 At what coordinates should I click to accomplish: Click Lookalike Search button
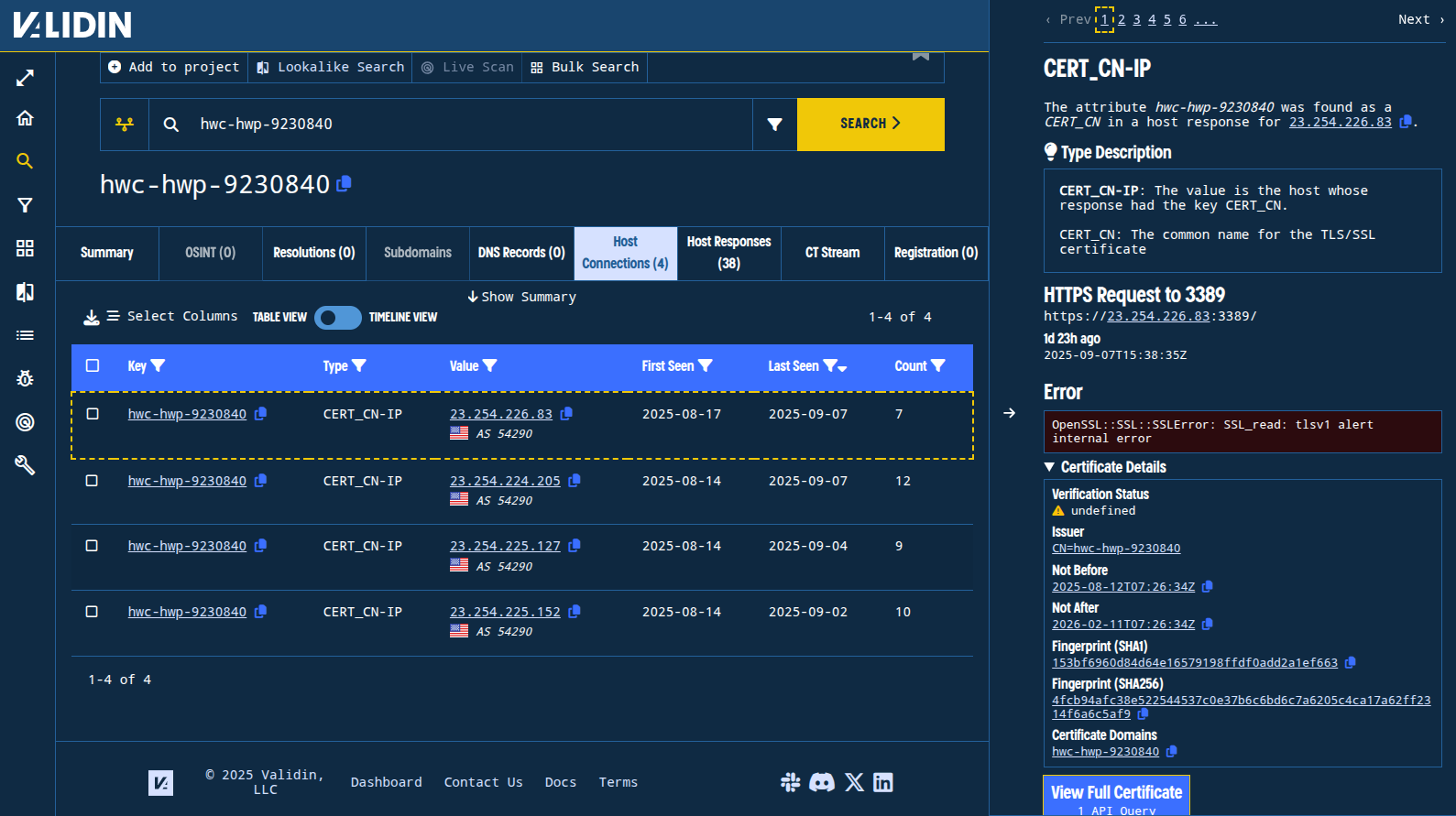click(331, 67)
